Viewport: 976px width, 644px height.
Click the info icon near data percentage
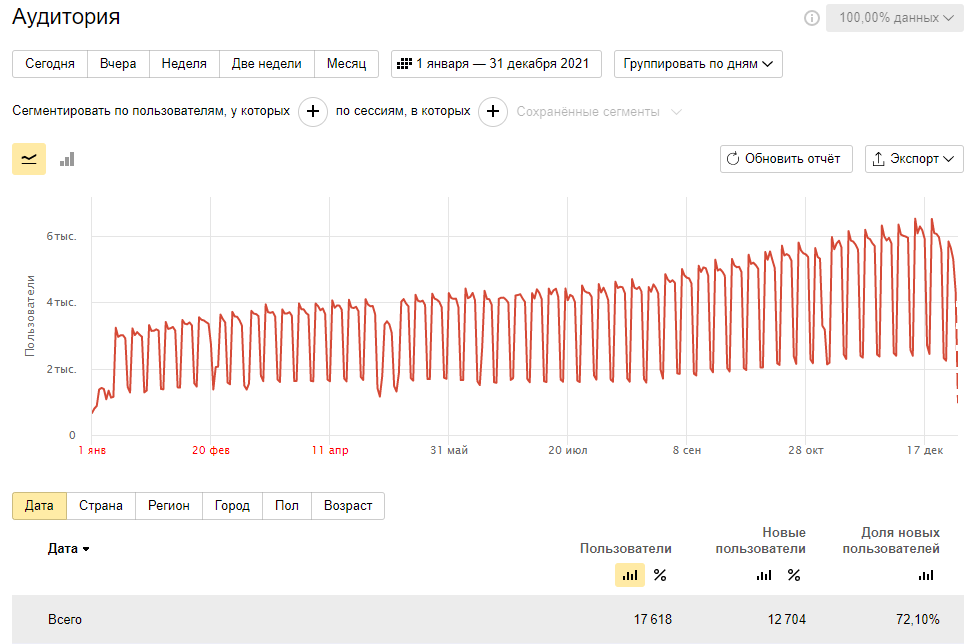coord(811,18)
